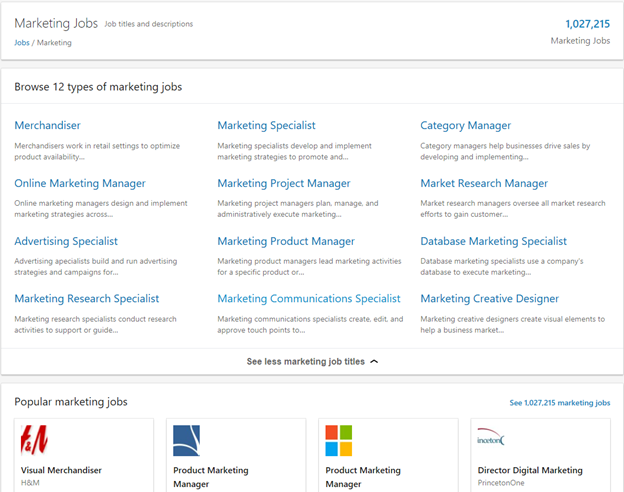Open Category Manager job type
Viewport: 624px width, 492px height.
coord(466,125)
